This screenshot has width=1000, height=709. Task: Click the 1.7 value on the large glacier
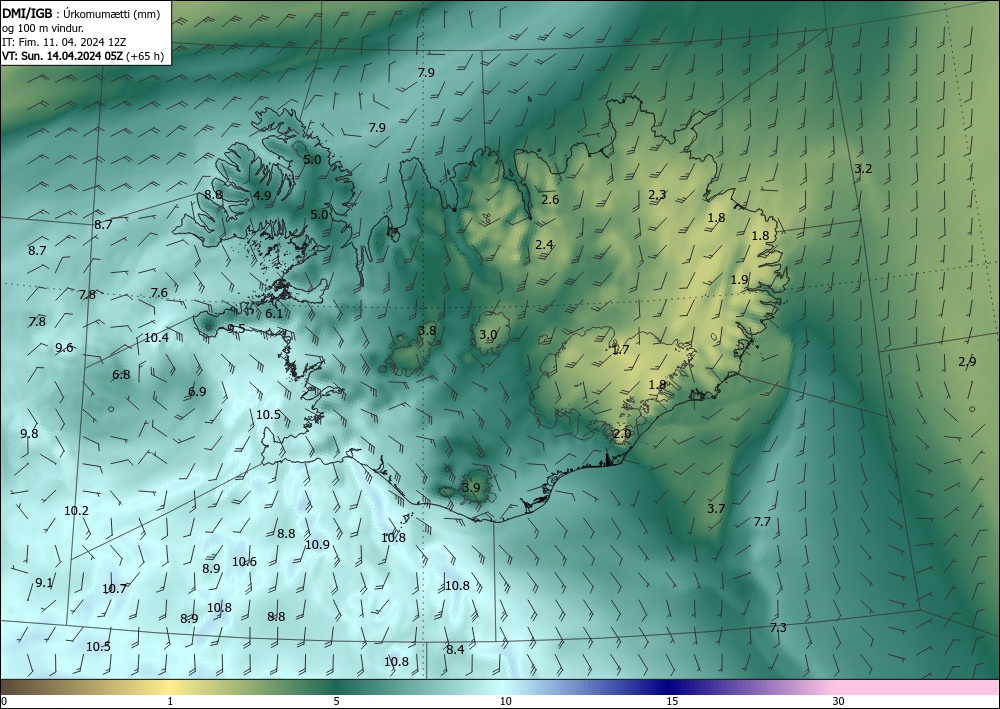[621, 349]
